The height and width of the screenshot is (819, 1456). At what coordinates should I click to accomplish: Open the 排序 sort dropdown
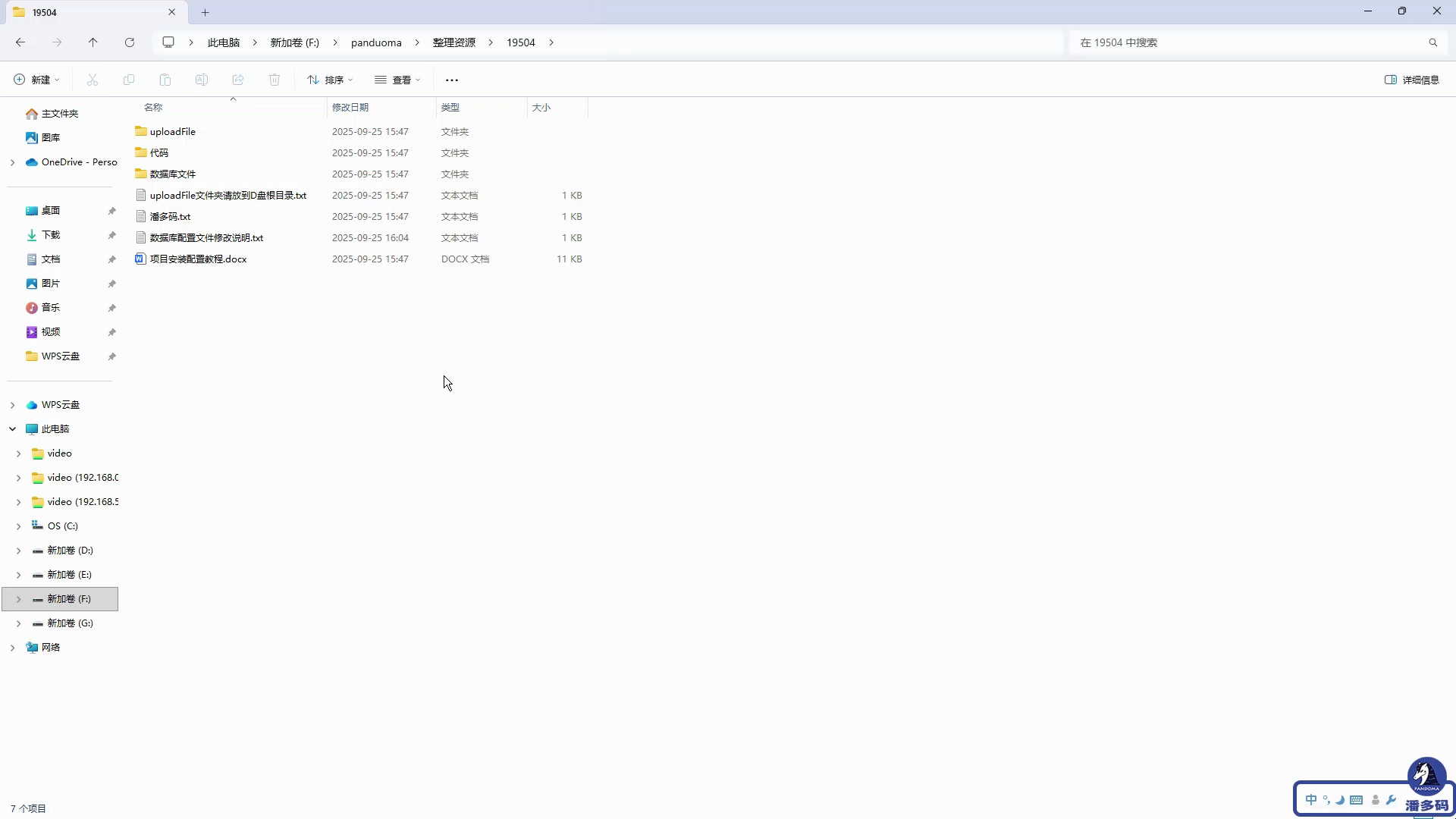tap(330, 80)
